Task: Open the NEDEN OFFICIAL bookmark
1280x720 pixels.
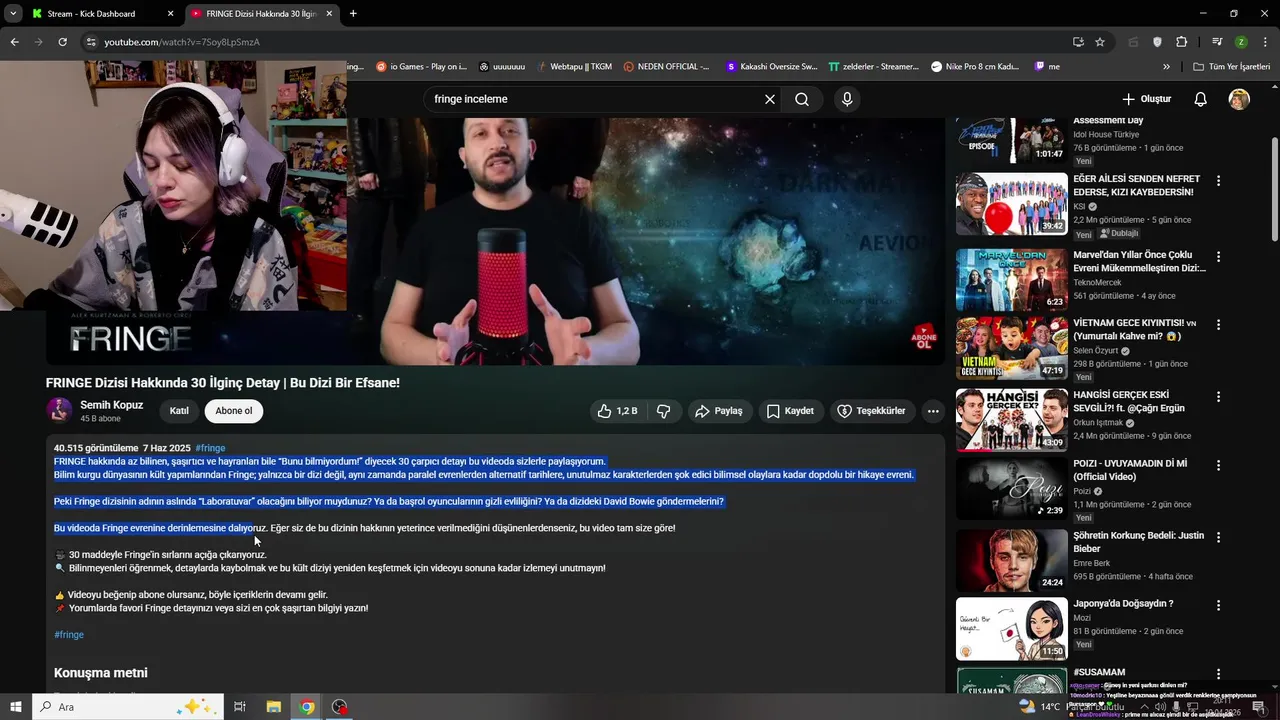Action: coord(667,67)
